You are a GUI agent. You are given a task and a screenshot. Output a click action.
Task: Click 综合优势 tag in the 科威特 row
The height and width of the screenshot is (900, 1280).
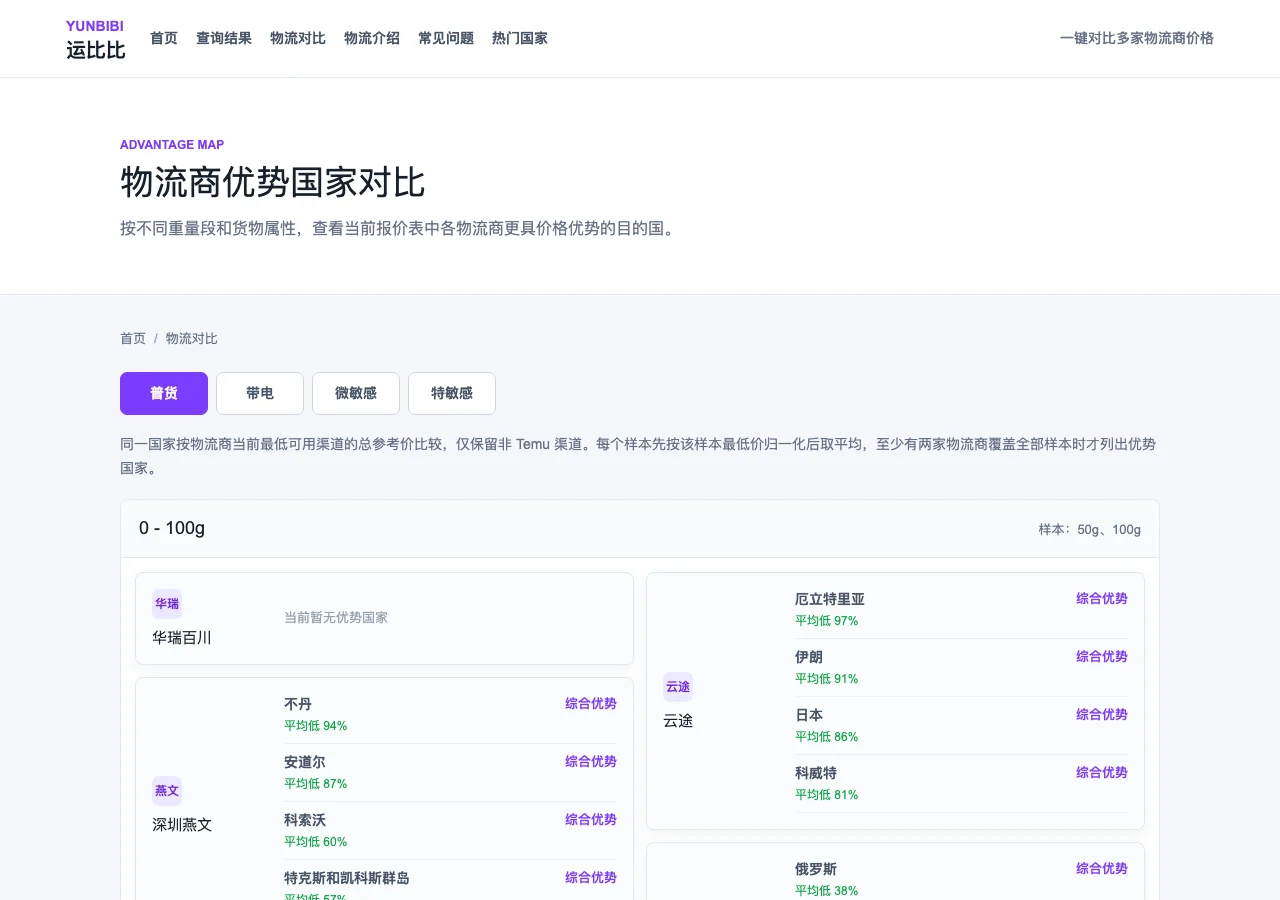pos(1102,772)
